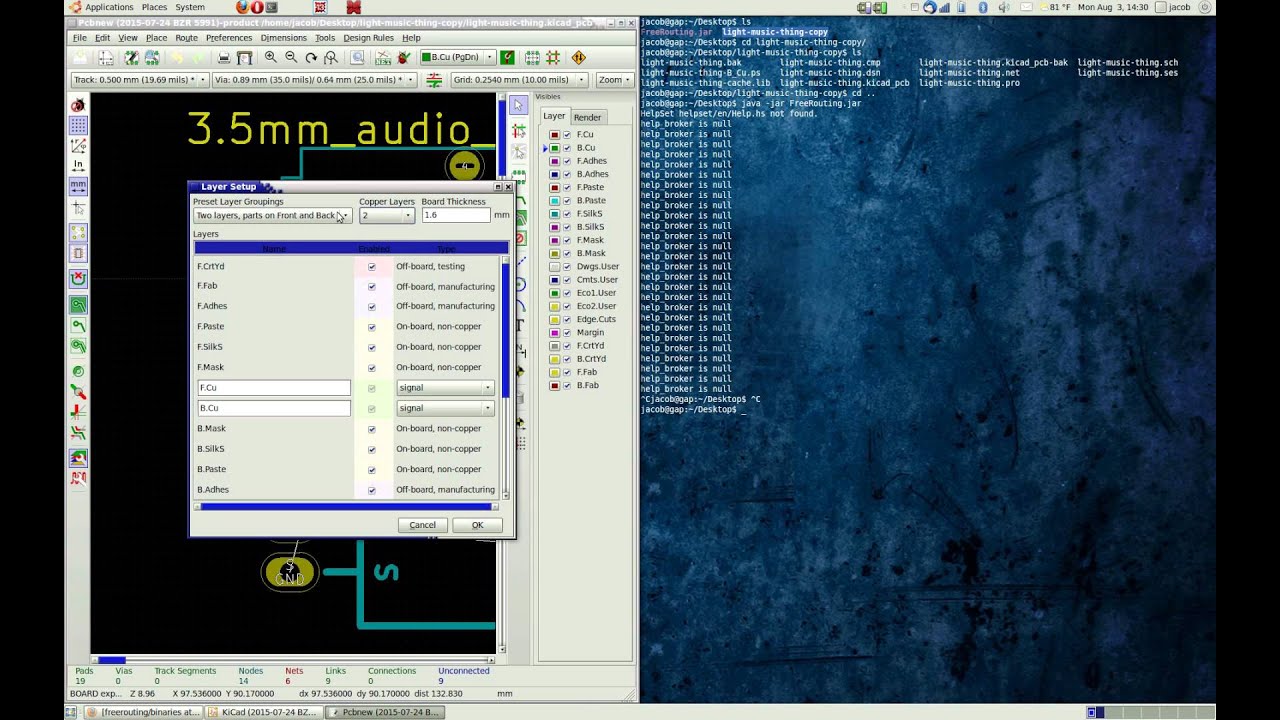Open GNOME Places menu

(154, 7)
